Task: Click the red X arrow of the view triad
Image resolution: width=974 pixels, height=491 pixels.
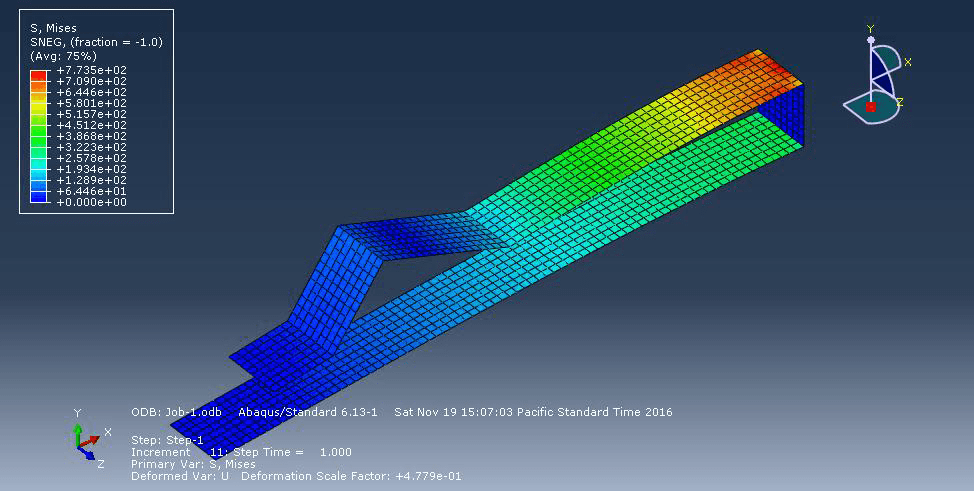Action: (x=89, y=441)
